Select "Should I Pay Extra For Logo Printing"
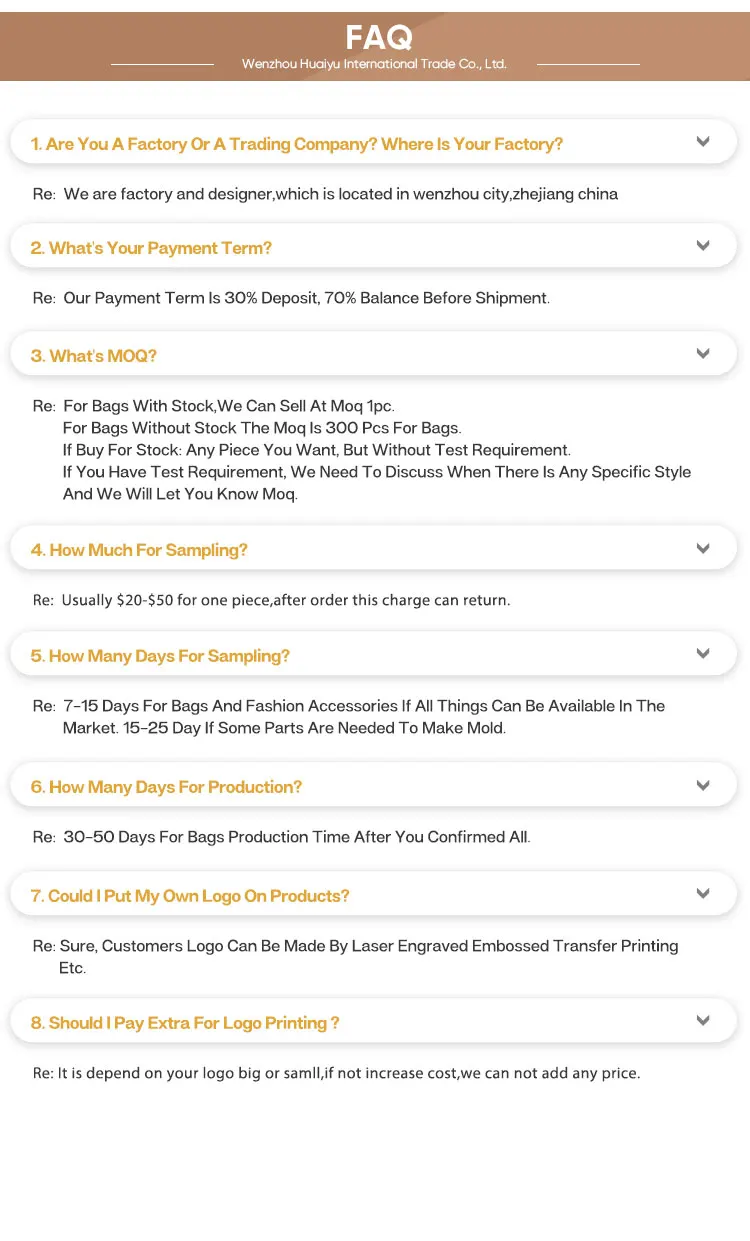 coord(185,1023)
